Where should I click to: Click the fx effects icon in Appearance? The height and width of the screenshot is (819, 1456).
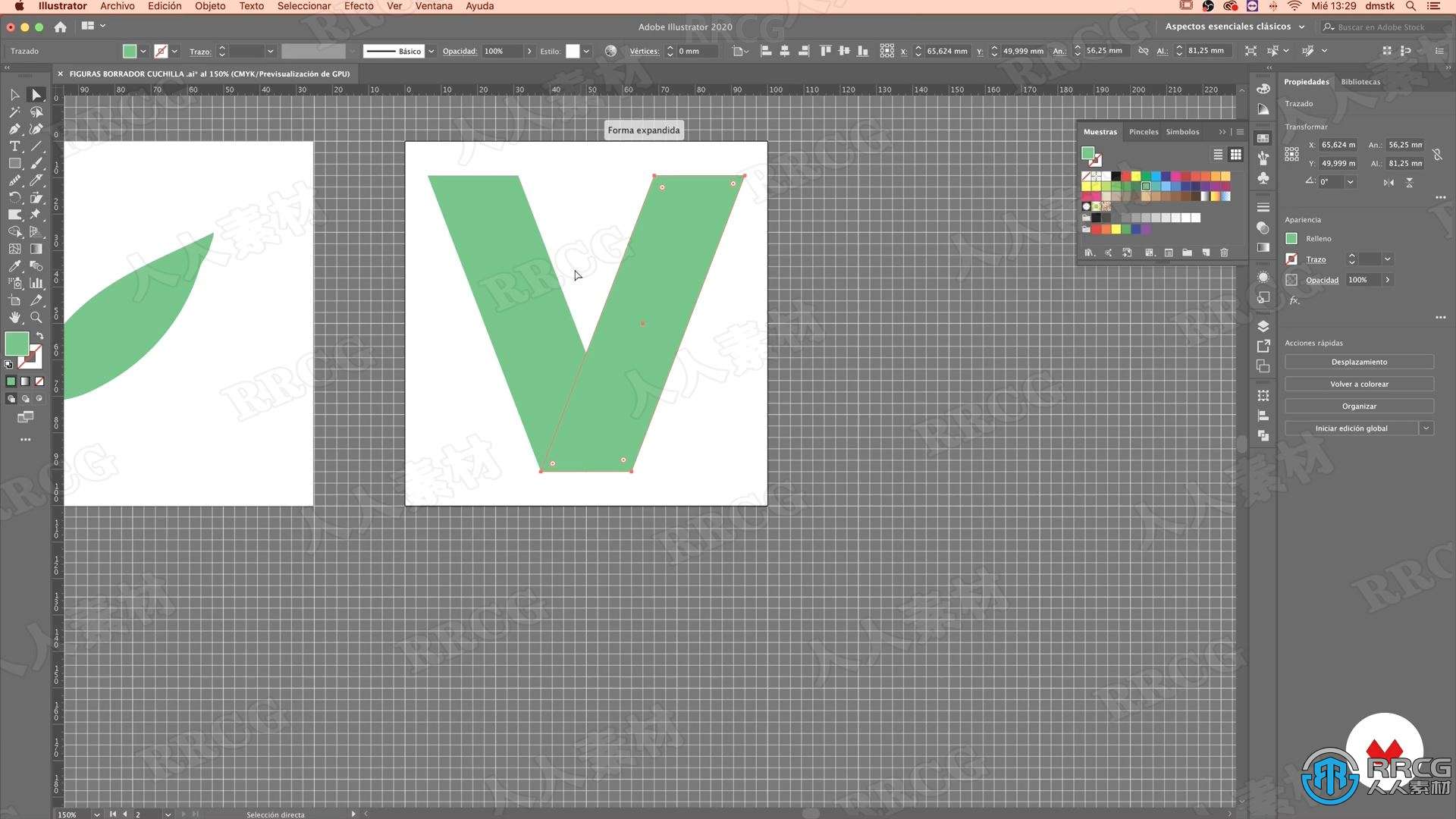pyautogui.click(x=1294, y=300)
